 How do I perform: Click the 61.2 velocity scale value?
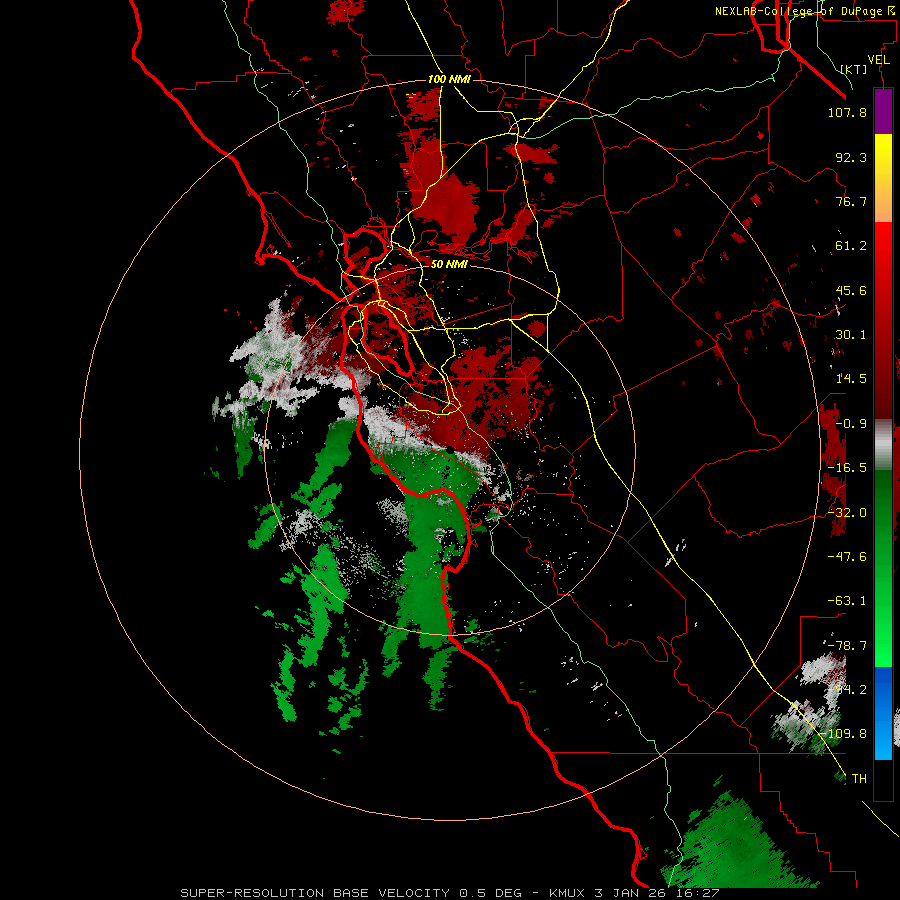851,246
